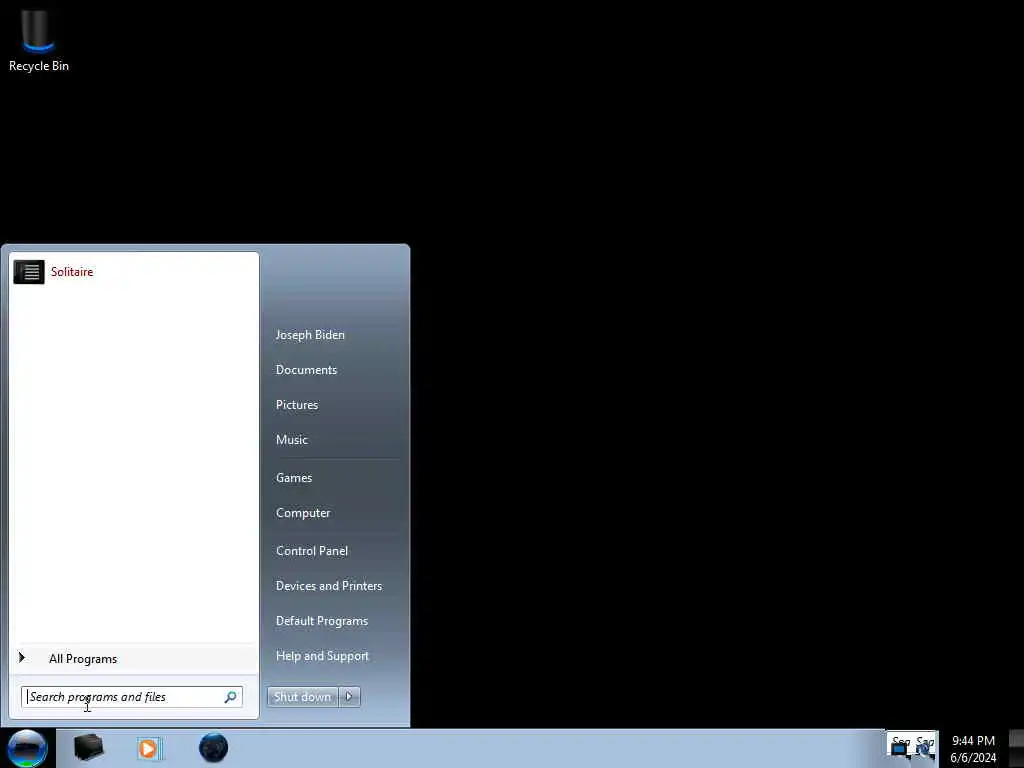Open Documents from Start menu
The image size is (1024, 768).
tap(306, 370)
